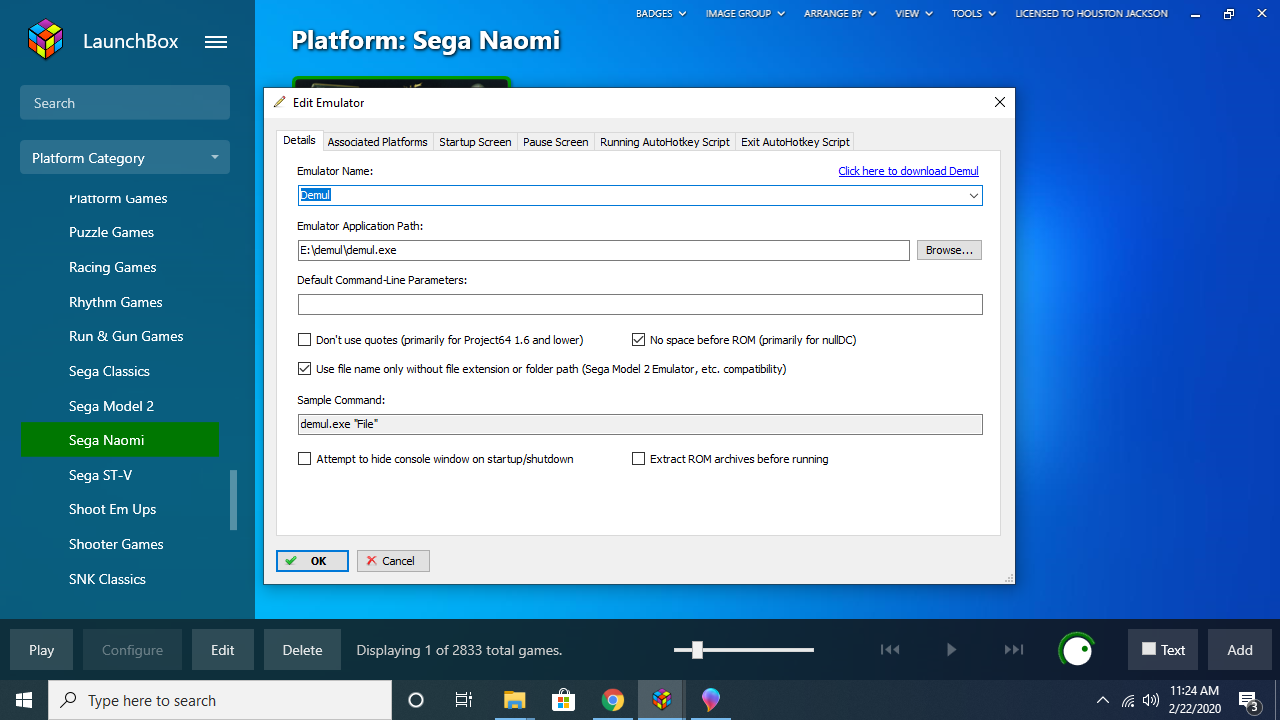Click the LaunchBox cube logo
This screenshot has width=1280, height=720.
pos(46,40)
